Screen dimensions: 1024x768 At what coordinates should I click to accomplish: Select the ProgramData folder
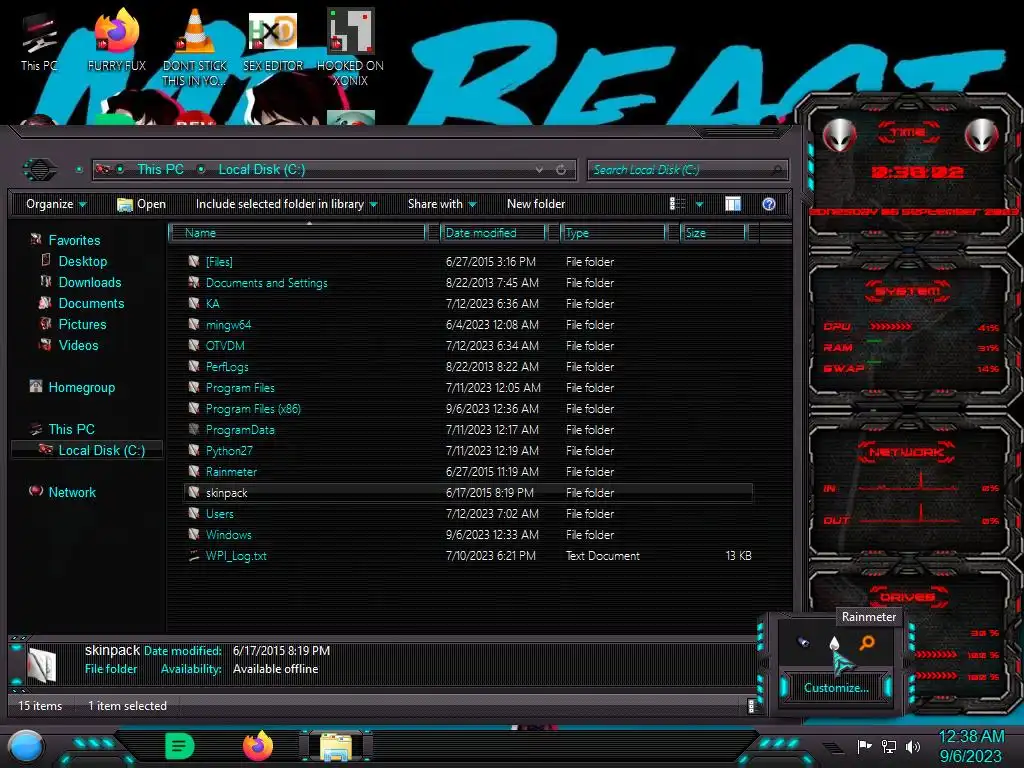[469, 430]
